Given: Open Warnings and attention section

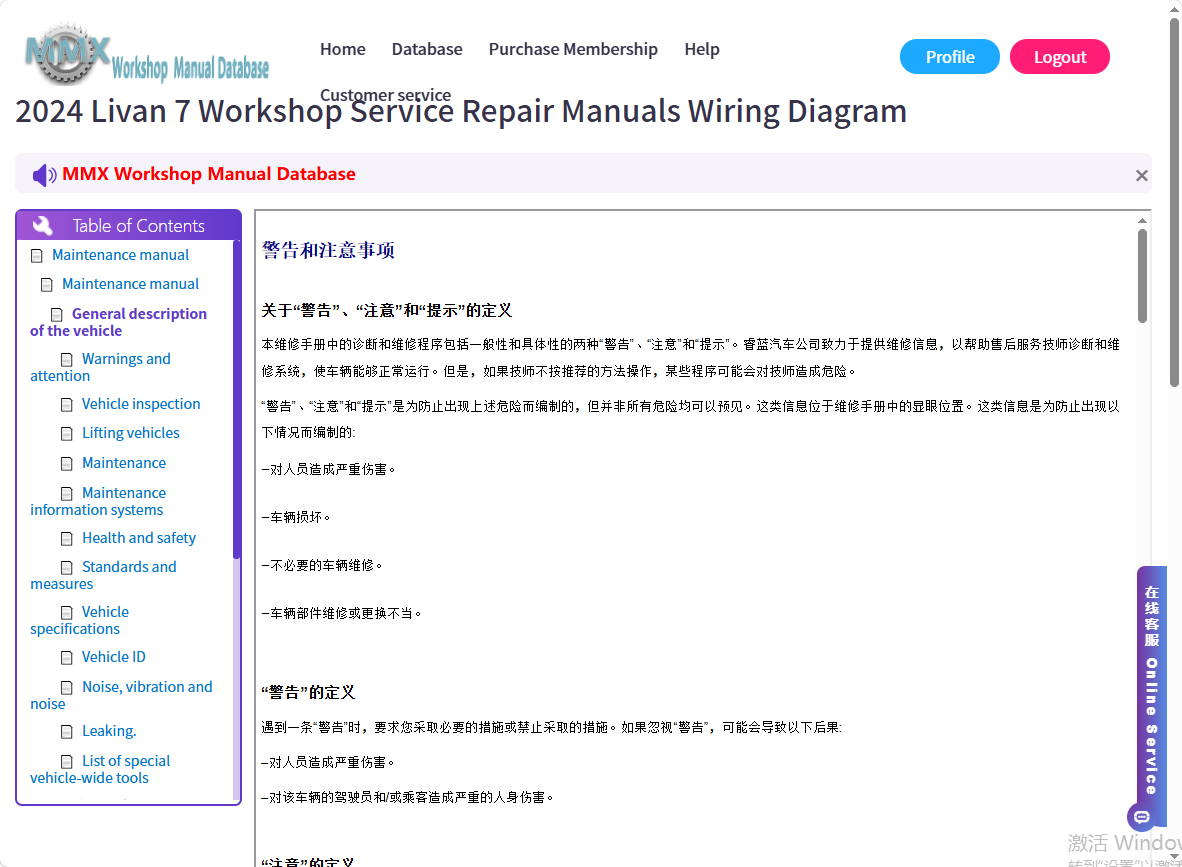Looking at the screenshot, I should (x=100, y=367).
